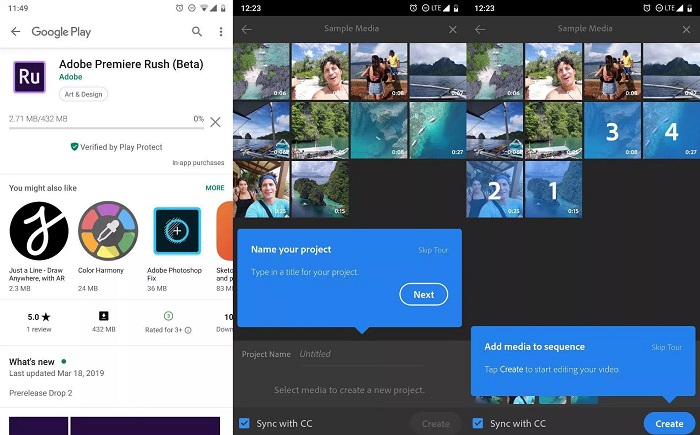Screen dimensions: 700x435
Task: Deselect the clip numbered 2
Action: [x=495, y=189]
